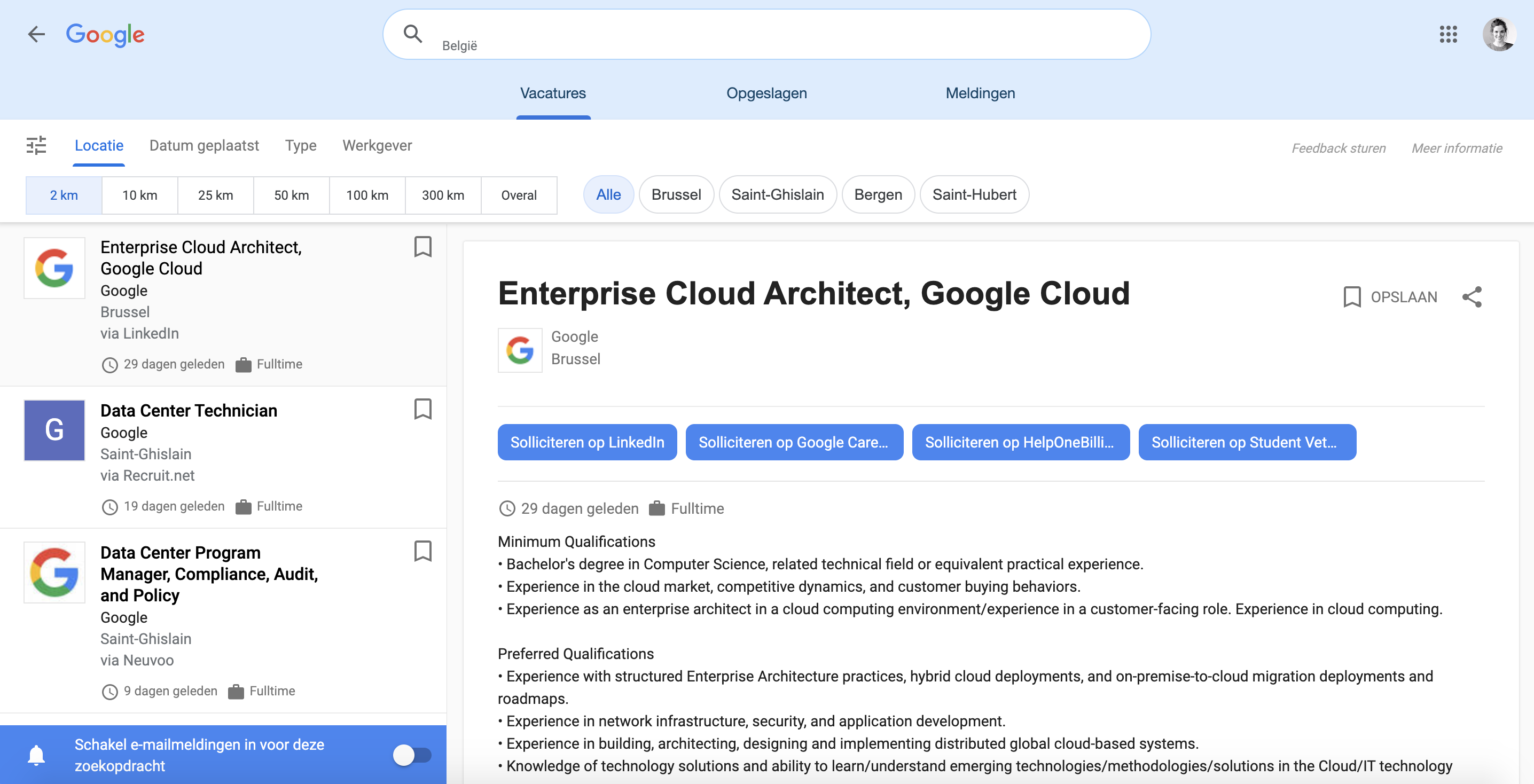Select the Werkgever filter tab
The width and height of the screenshot is (1534, 784).
pyautogui.click(x=377, y=146)
